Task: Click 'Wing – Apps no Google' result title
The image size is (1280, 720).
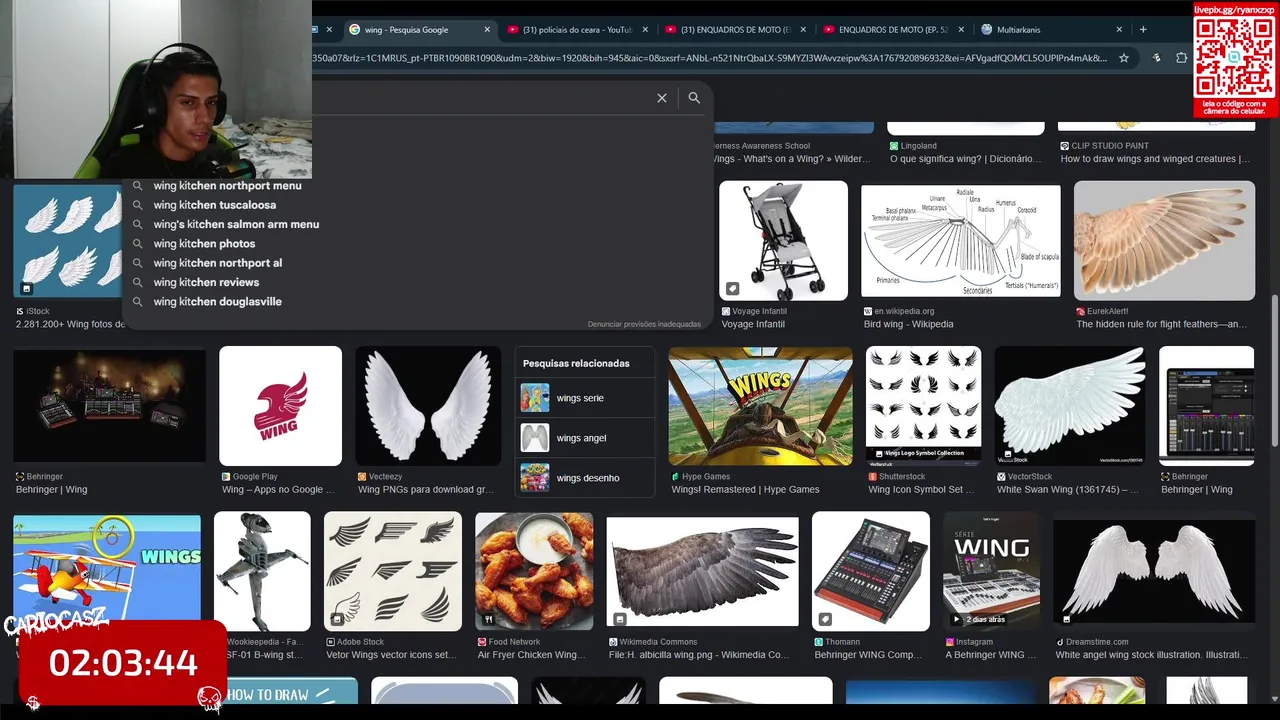Action: pos(279,490)
